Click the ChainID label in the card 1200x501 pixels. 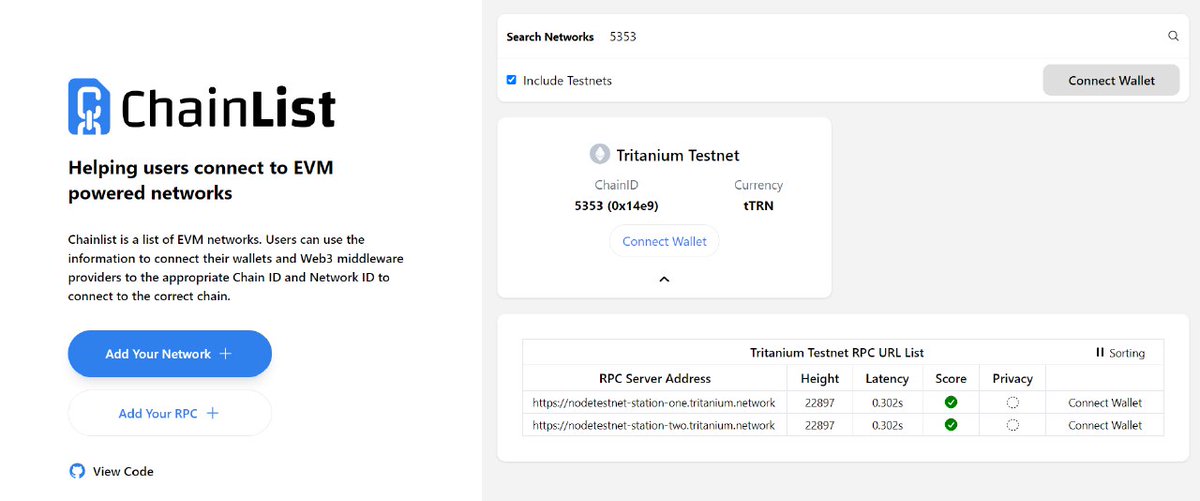click(x=616, y=185)
